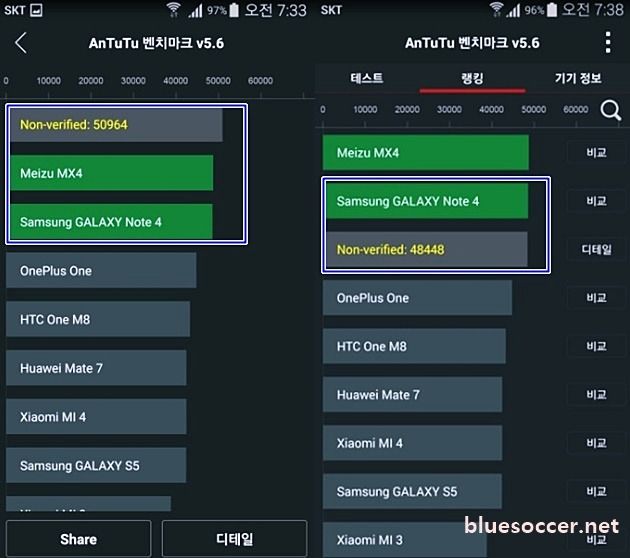Tap WiFi icon in right status bar
The height and width of the screenshot is (558, 630).
(x=496, y=10)
